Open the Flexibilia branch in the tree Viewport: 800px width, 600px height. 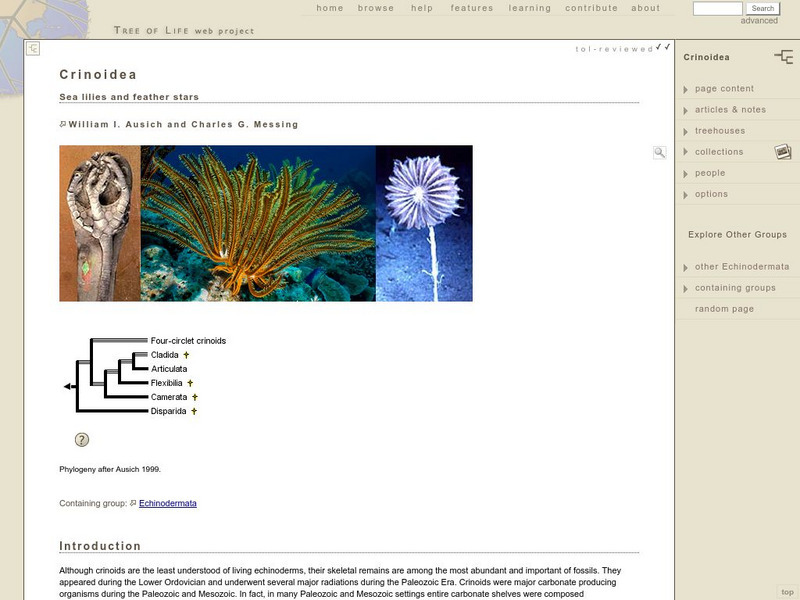(x=166, y=383)
